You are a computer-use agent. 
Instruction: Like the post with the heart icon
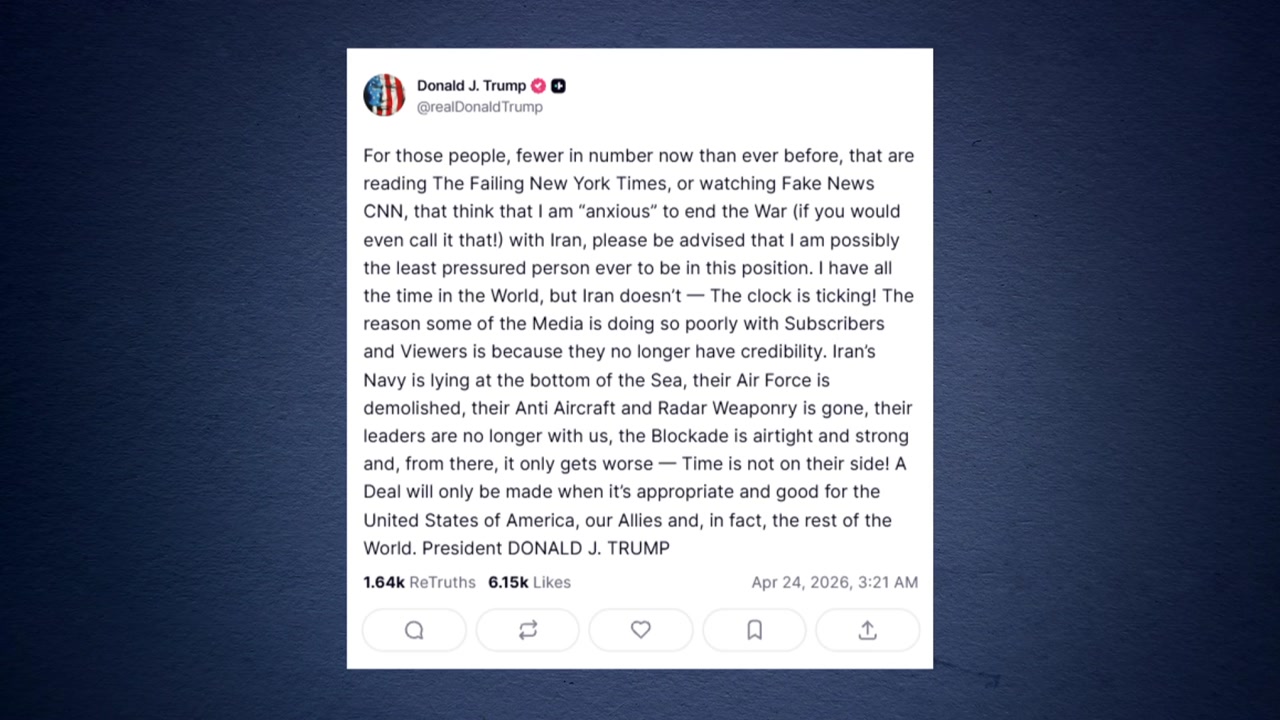point(641,630)
